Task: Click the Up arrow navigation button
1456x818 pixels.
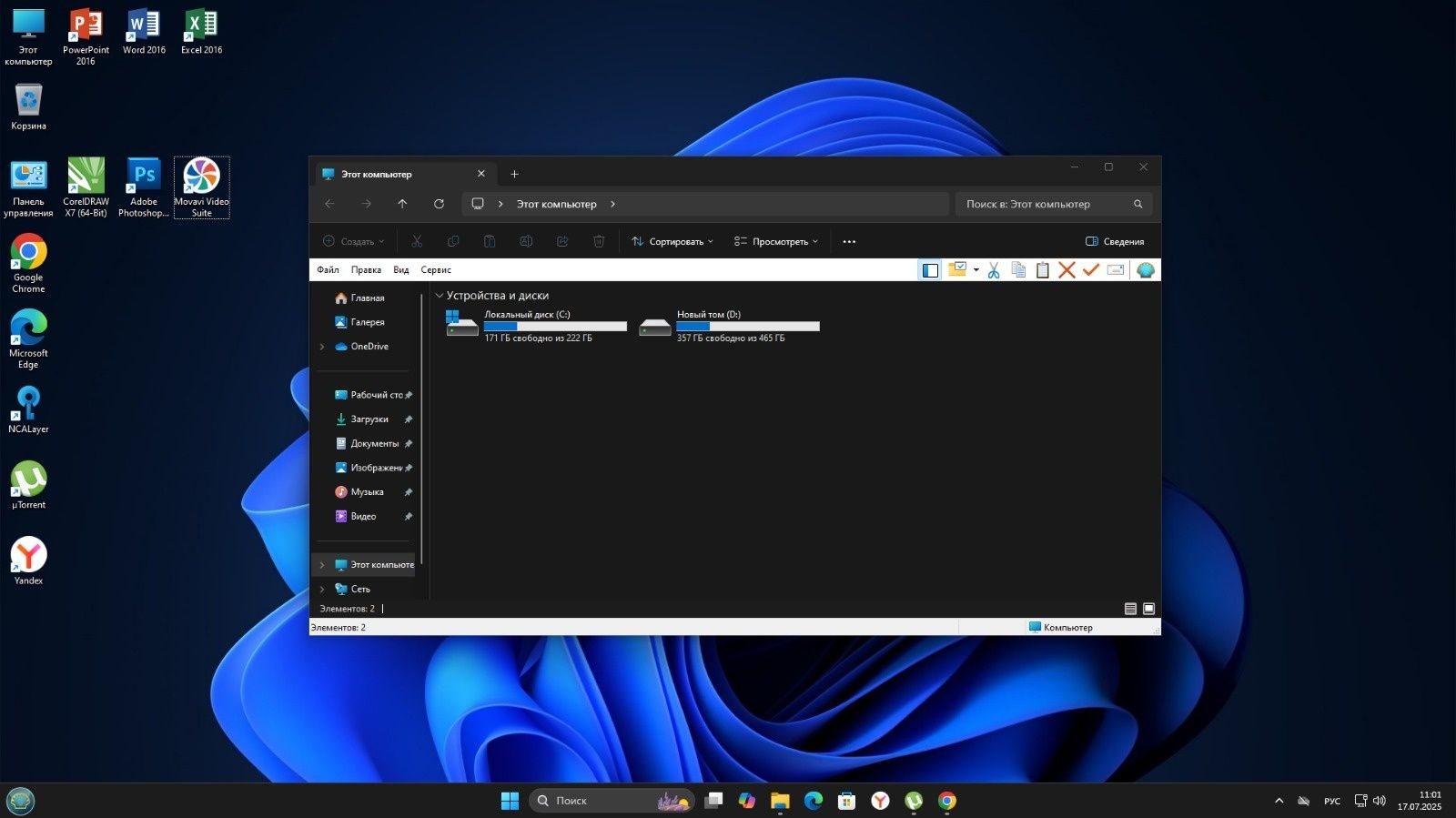Action: click(402, 204)
